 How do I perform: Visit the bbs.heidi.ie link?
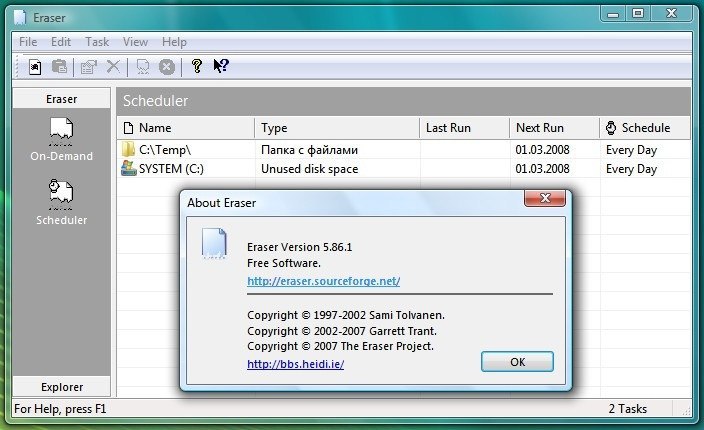tap(295, 364)
